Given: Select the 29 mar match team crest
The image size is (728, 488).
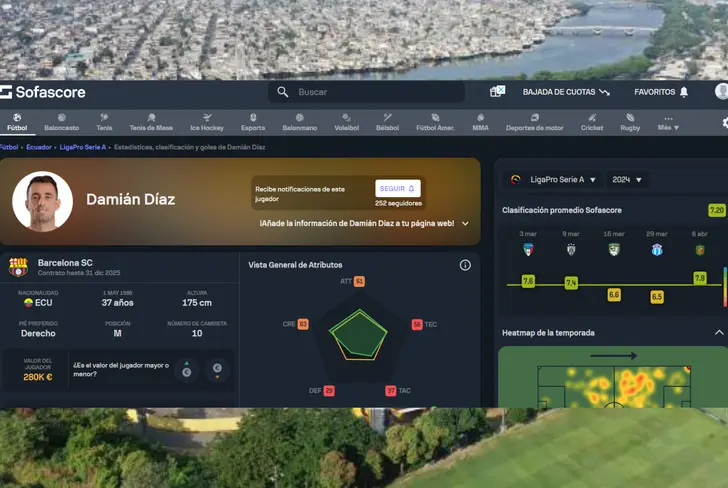Looking at the screenshot, I should point(657,249).
